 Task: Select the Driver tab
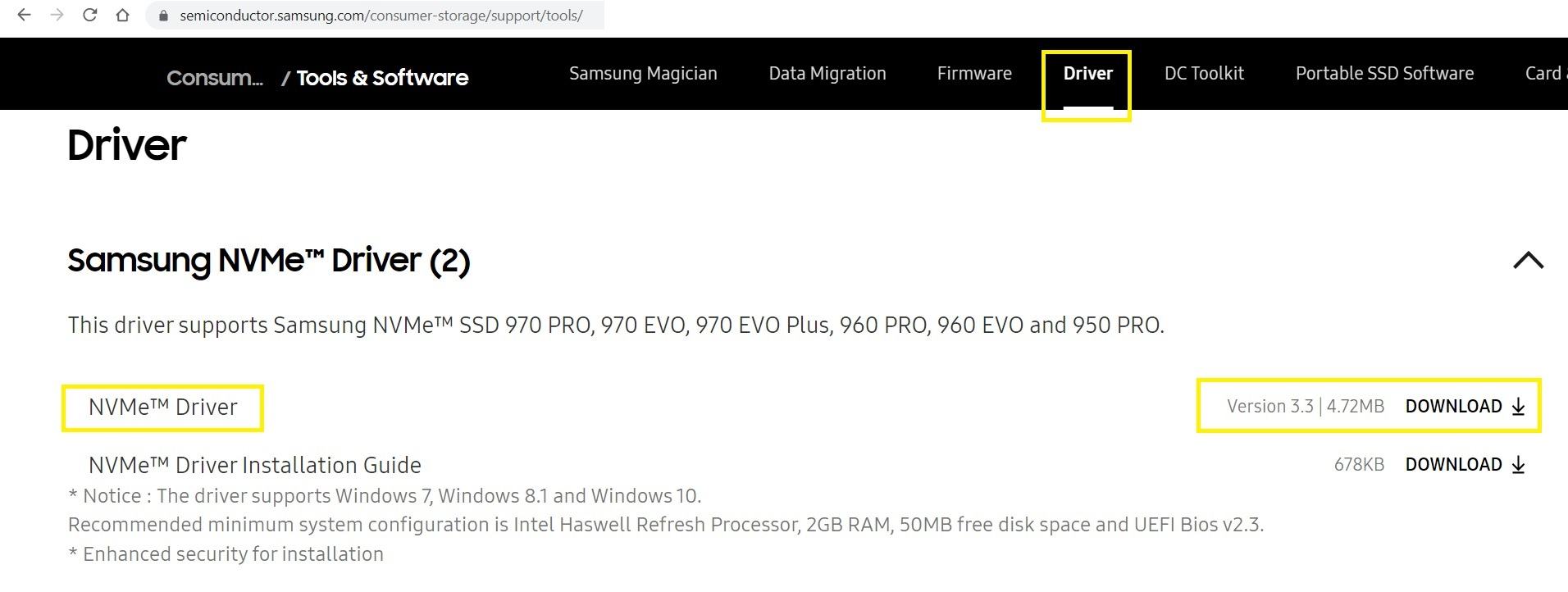tap(1087, 74)
